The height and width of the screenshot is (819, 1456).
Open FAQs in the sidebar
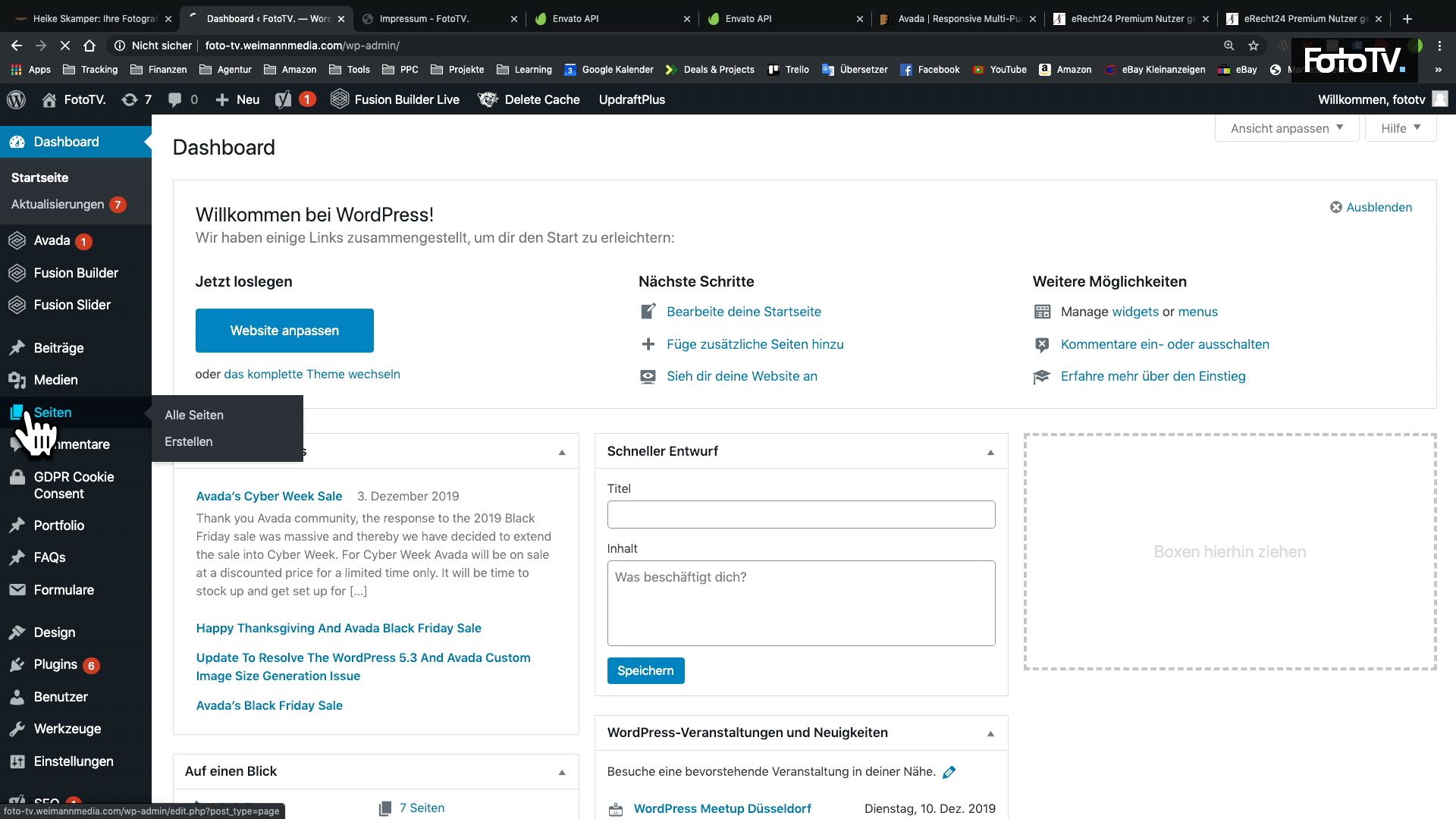coord(49,557)
